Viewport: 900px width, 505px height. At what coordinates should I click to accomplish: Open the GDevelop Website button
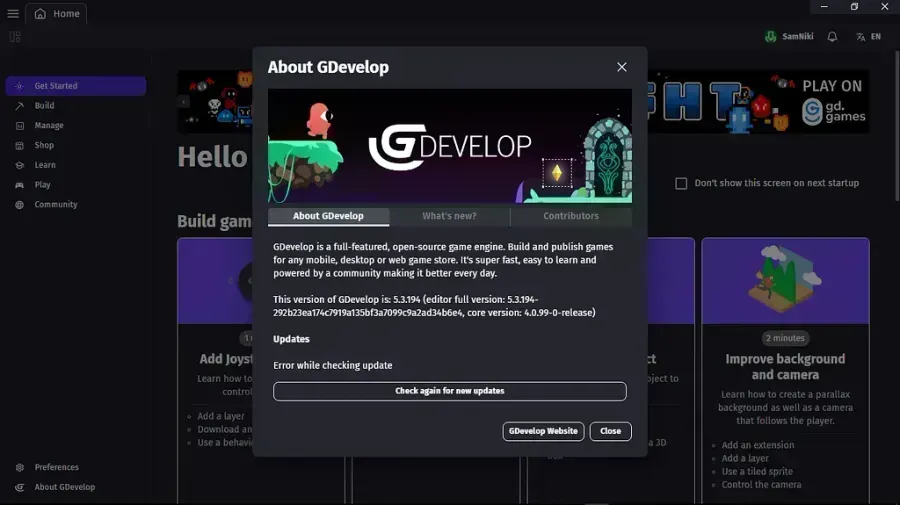coord(543,431)
